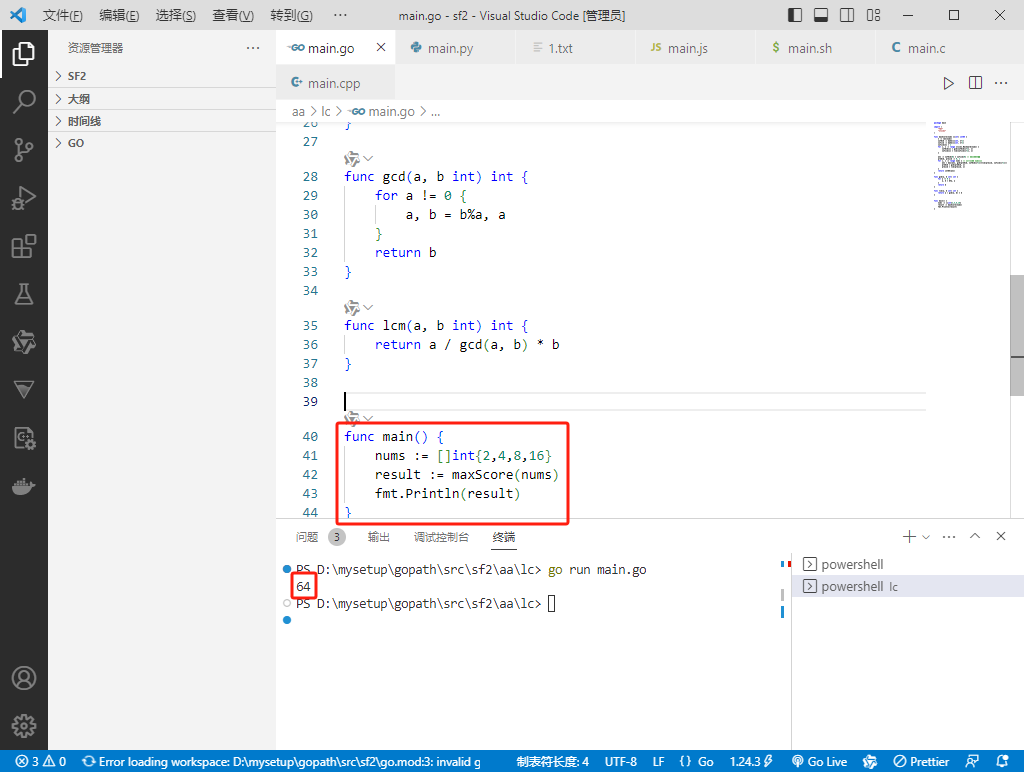Switch to the 1.txt tab
The image size is (1024, 772).
point(575,48)
